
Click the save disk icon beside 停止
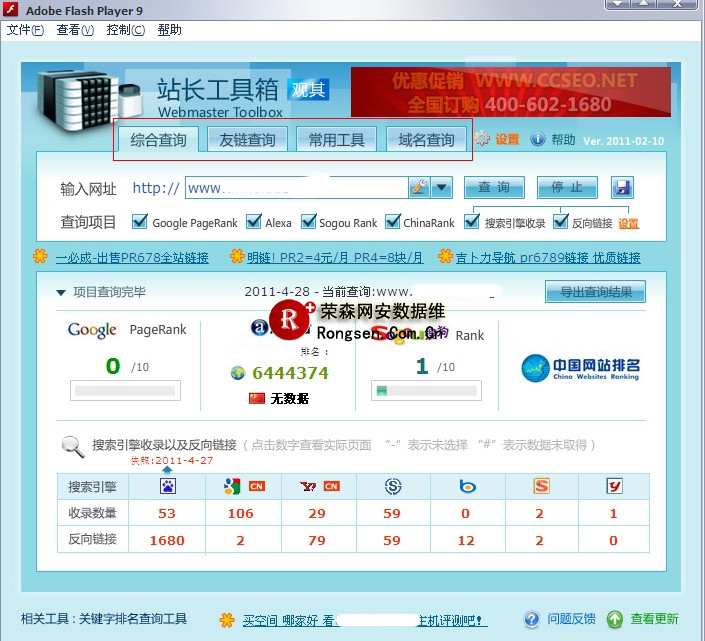622,188
